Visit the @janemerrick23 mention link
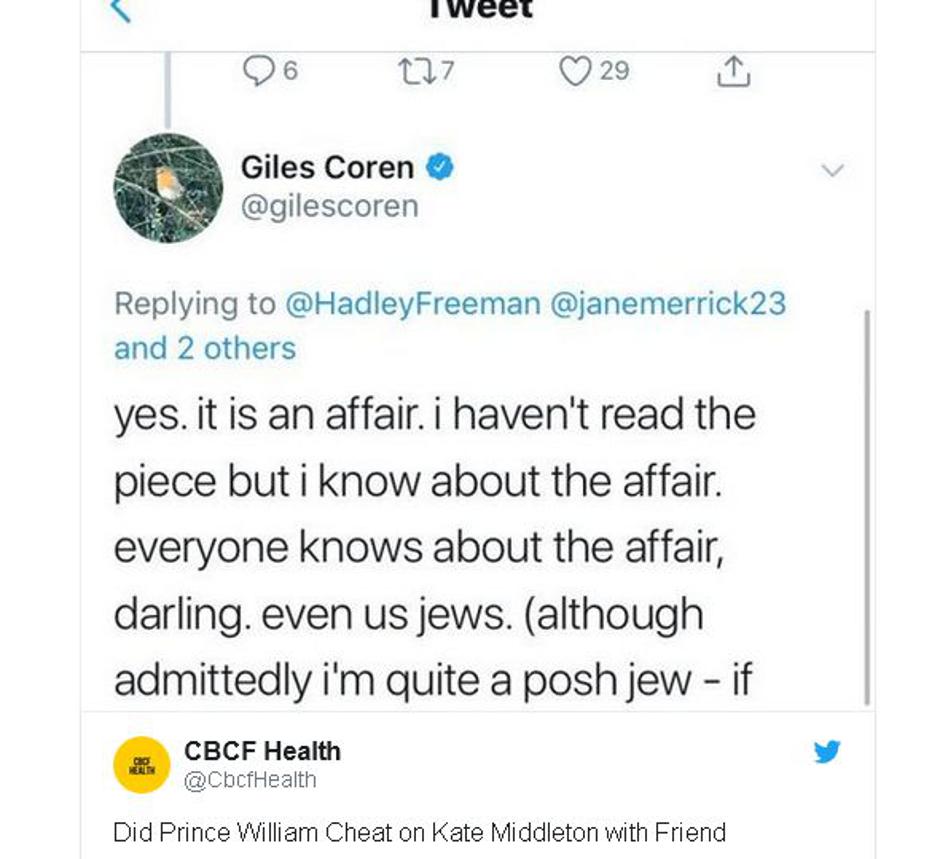The width and height of the screenshot is (940, 859). (669, 304)
